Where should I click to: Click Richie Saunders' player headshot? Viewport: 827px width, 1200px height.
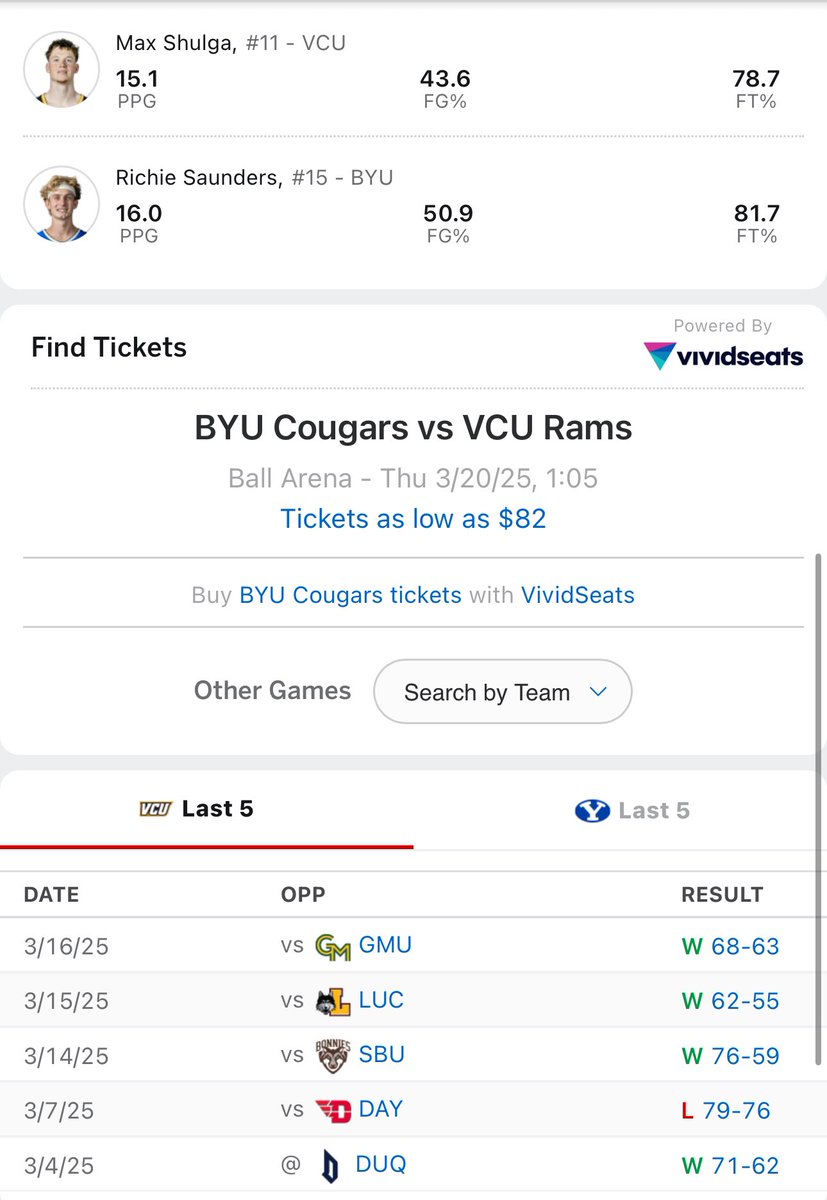click(x=62, y=205)
